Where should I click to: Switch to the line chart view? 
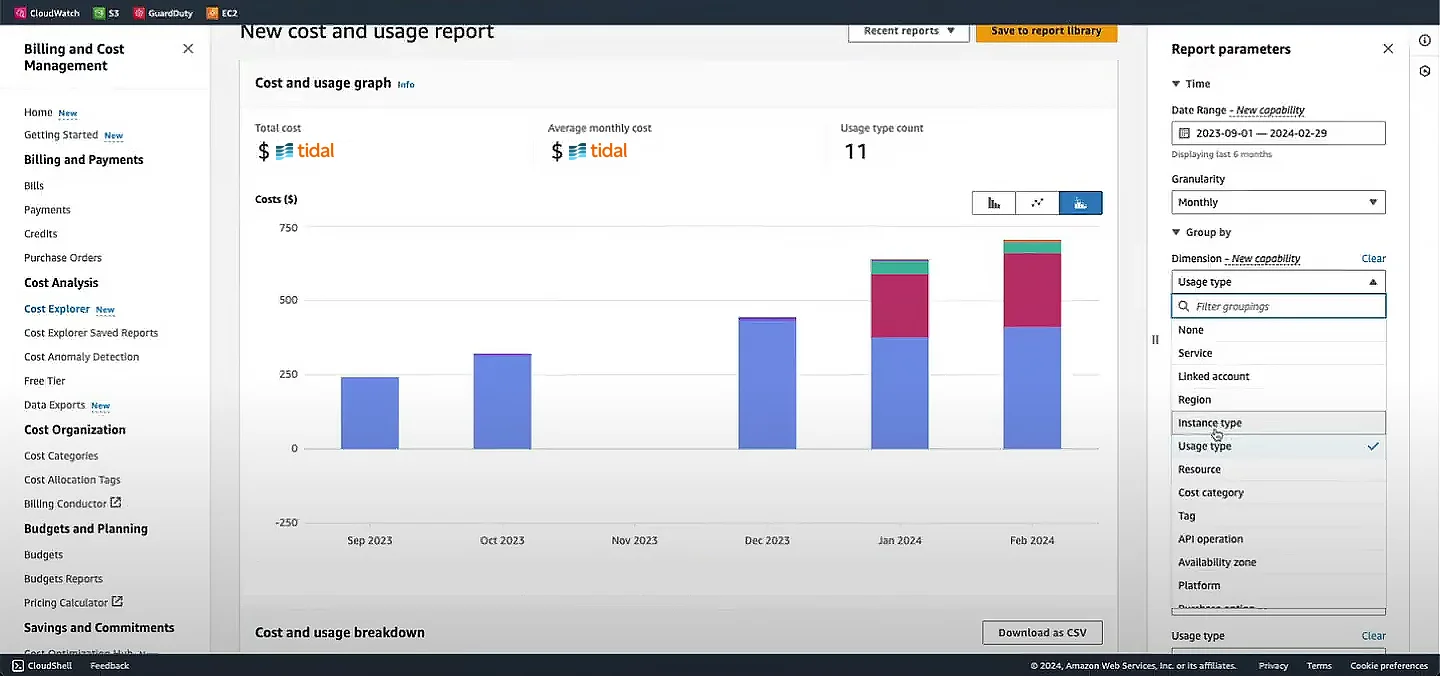click(x=1037, y=203)
